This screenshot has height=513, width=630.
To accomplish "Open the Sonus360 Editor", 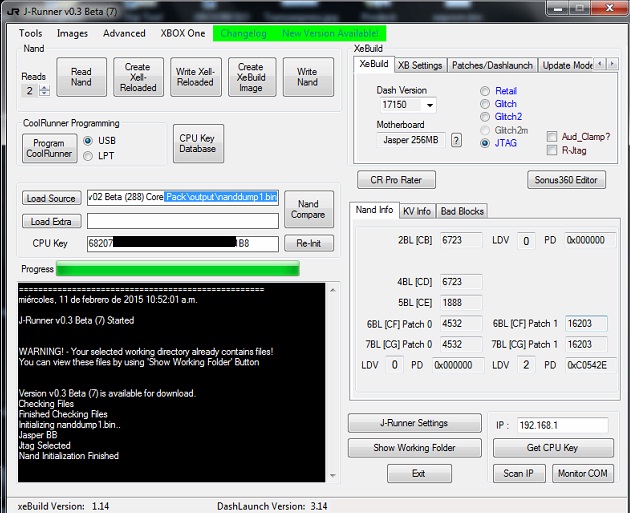I will (566, 180).
